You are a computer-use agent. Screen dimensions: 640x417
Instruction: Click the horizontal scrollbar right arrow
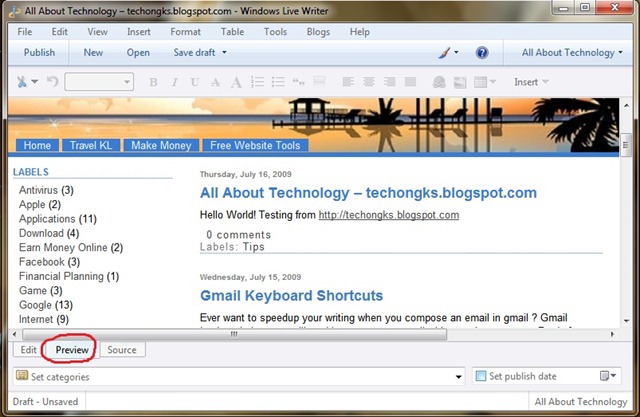click(x=612, y=334)
